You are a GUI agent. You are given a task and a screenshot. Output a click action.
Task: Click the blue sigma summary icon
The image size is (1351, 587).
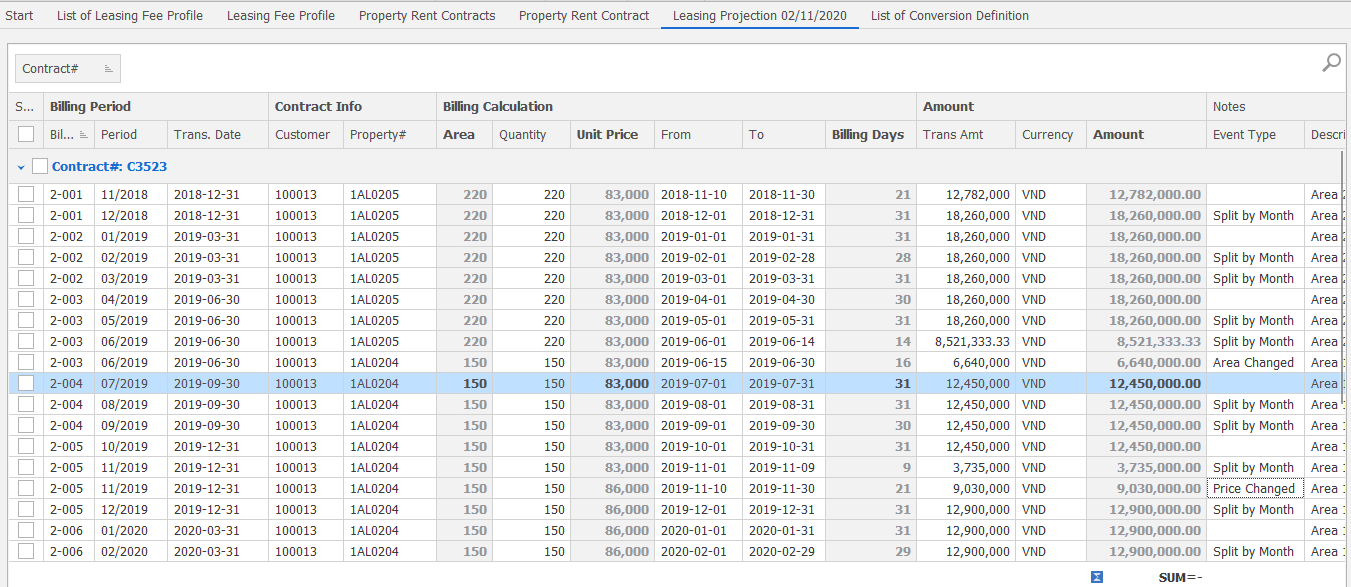click(x=1097, y=577)
